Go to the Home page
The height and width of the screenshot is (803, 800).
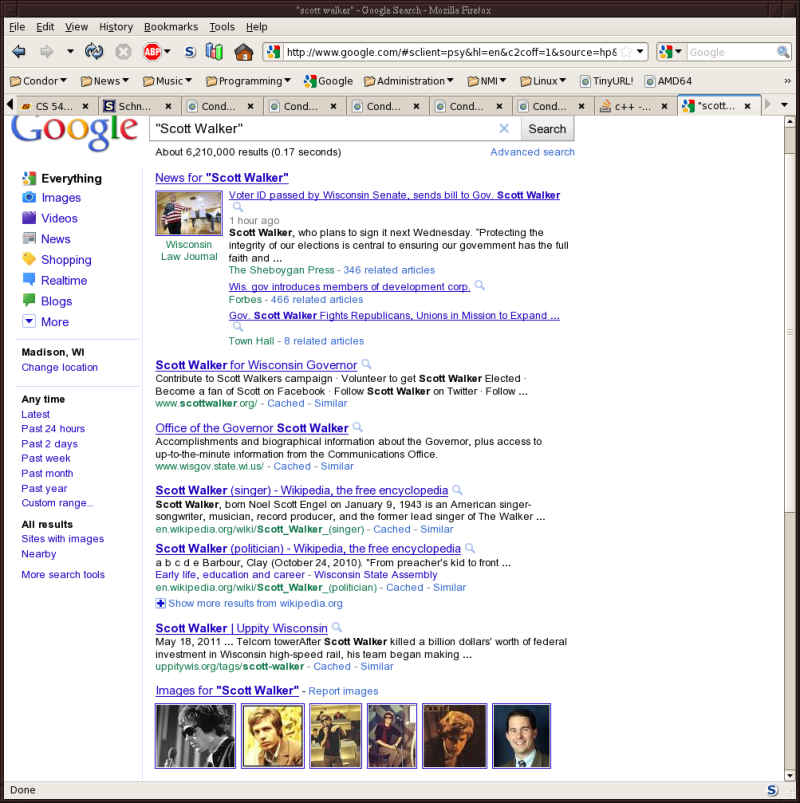point(244,52)
